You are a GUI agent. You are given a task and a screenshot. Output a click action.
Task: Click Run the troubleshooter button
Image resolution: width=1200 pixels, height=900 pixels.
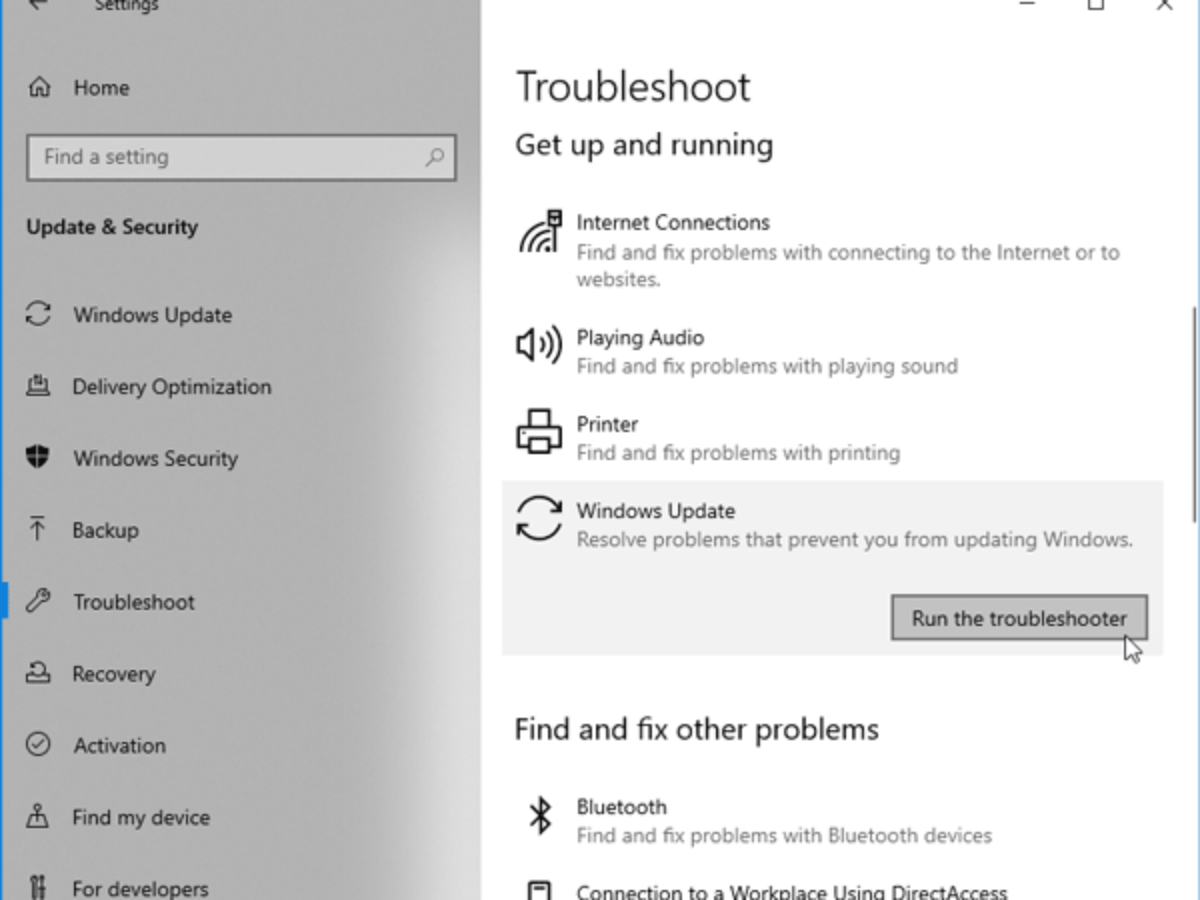[1019, 618]
